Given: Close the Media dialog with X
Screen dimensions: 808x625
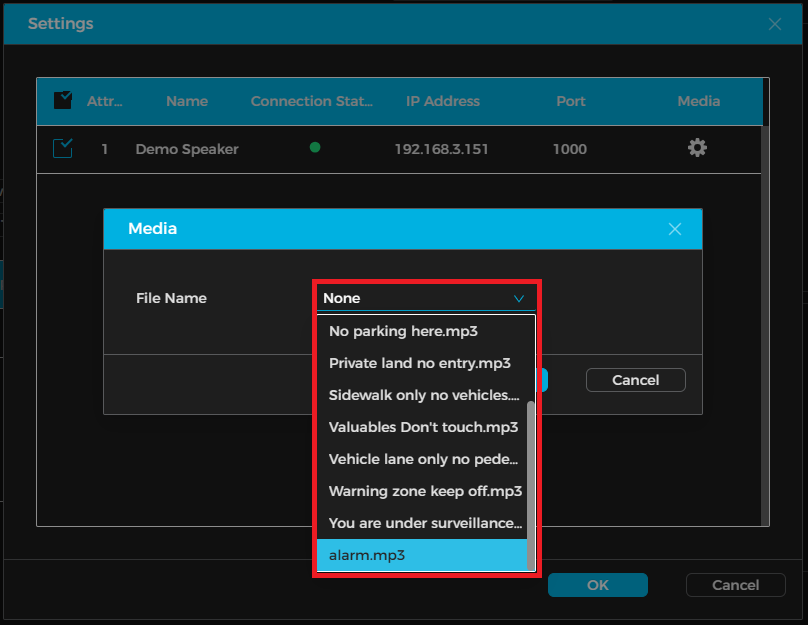Looking at the screenshot, I should [x=675, y=229].
